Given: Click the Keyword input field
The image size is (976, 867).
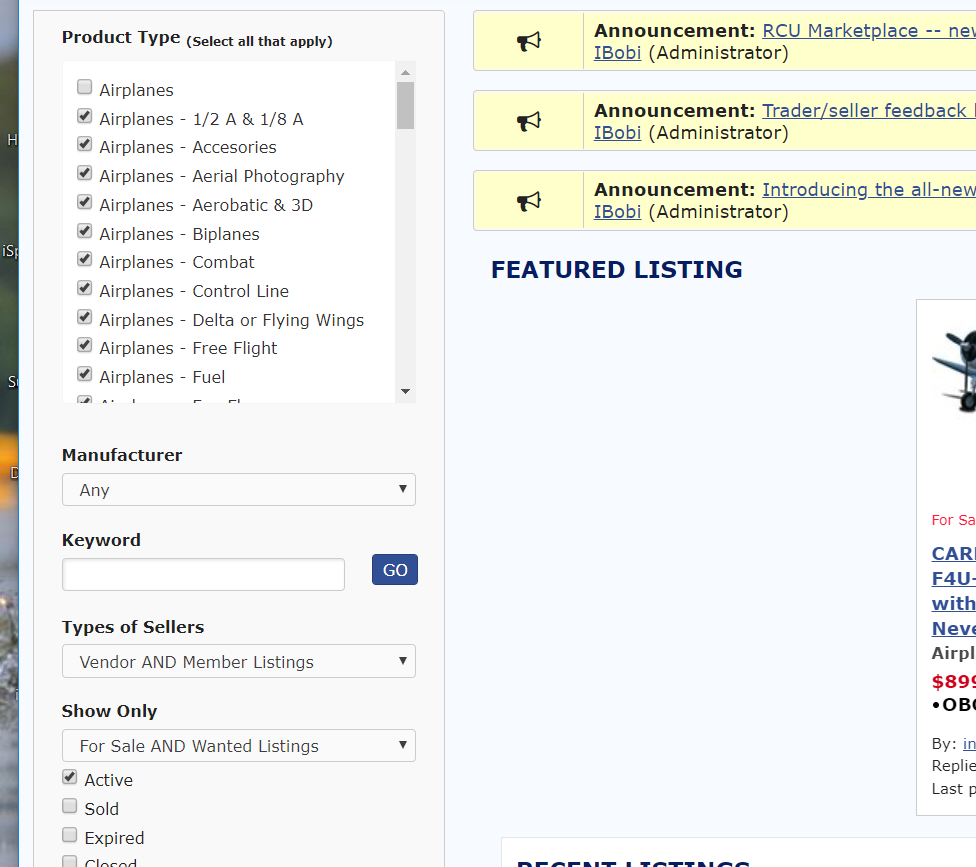Looking at the screenshot, I should point(203,574).
